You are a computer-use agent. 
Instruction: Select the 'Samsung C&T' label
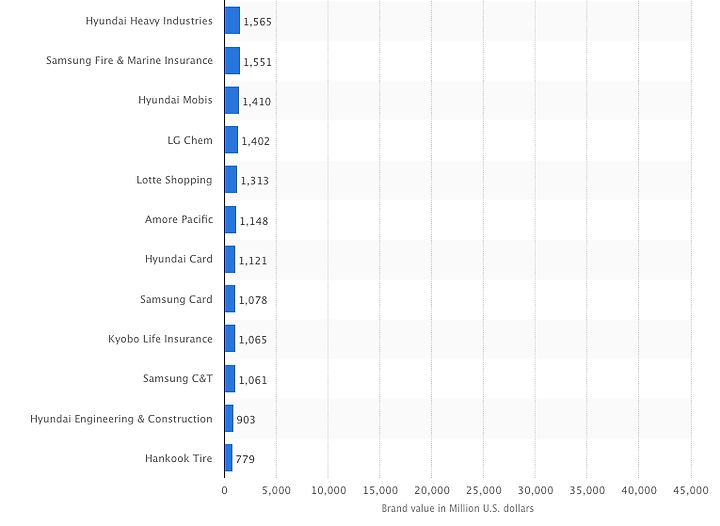tap(178, 379)
